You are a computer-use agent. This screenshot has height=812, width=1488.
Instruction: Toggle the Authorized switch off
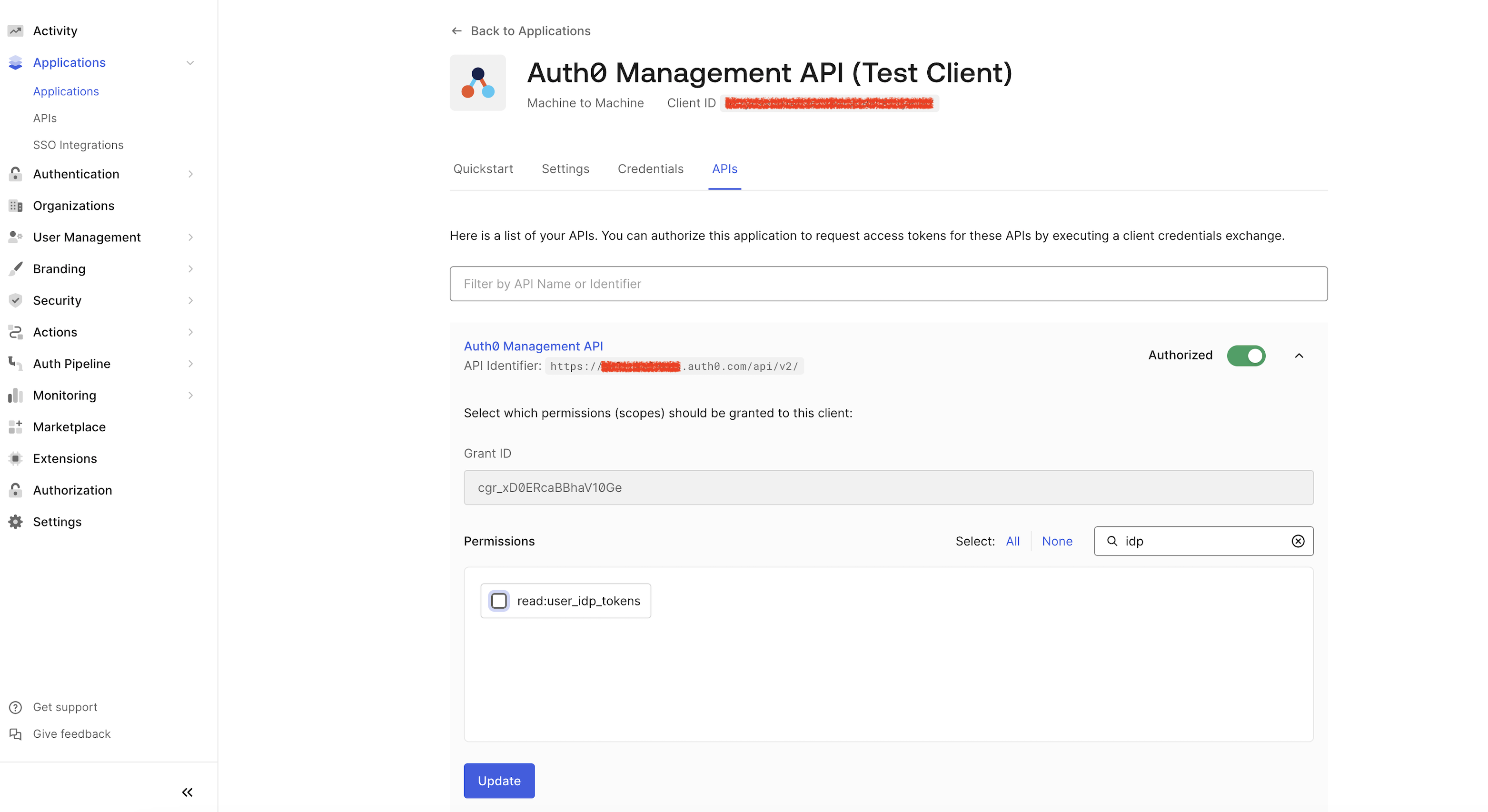point(1246,355)
